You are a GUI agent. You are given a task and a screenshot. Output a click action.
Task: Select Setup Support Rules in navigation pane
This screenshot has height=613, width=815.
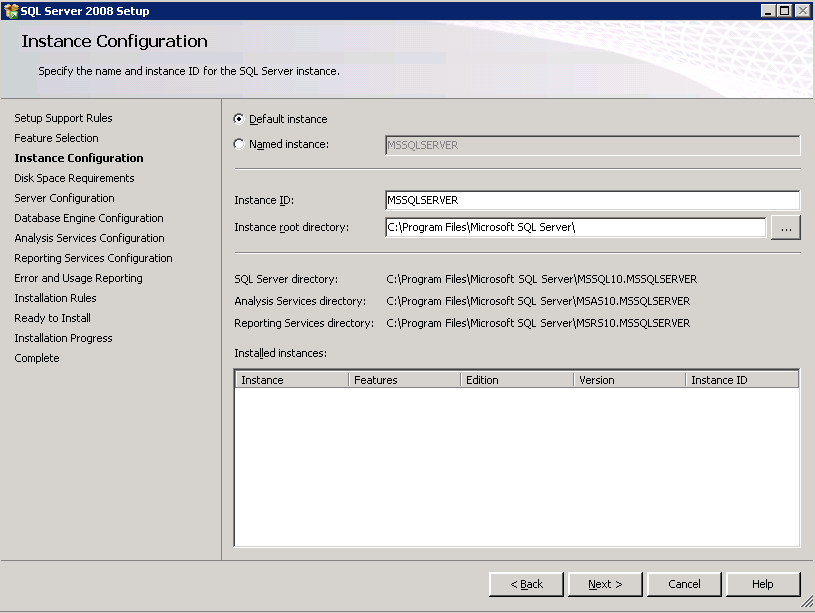coord(63,118)
